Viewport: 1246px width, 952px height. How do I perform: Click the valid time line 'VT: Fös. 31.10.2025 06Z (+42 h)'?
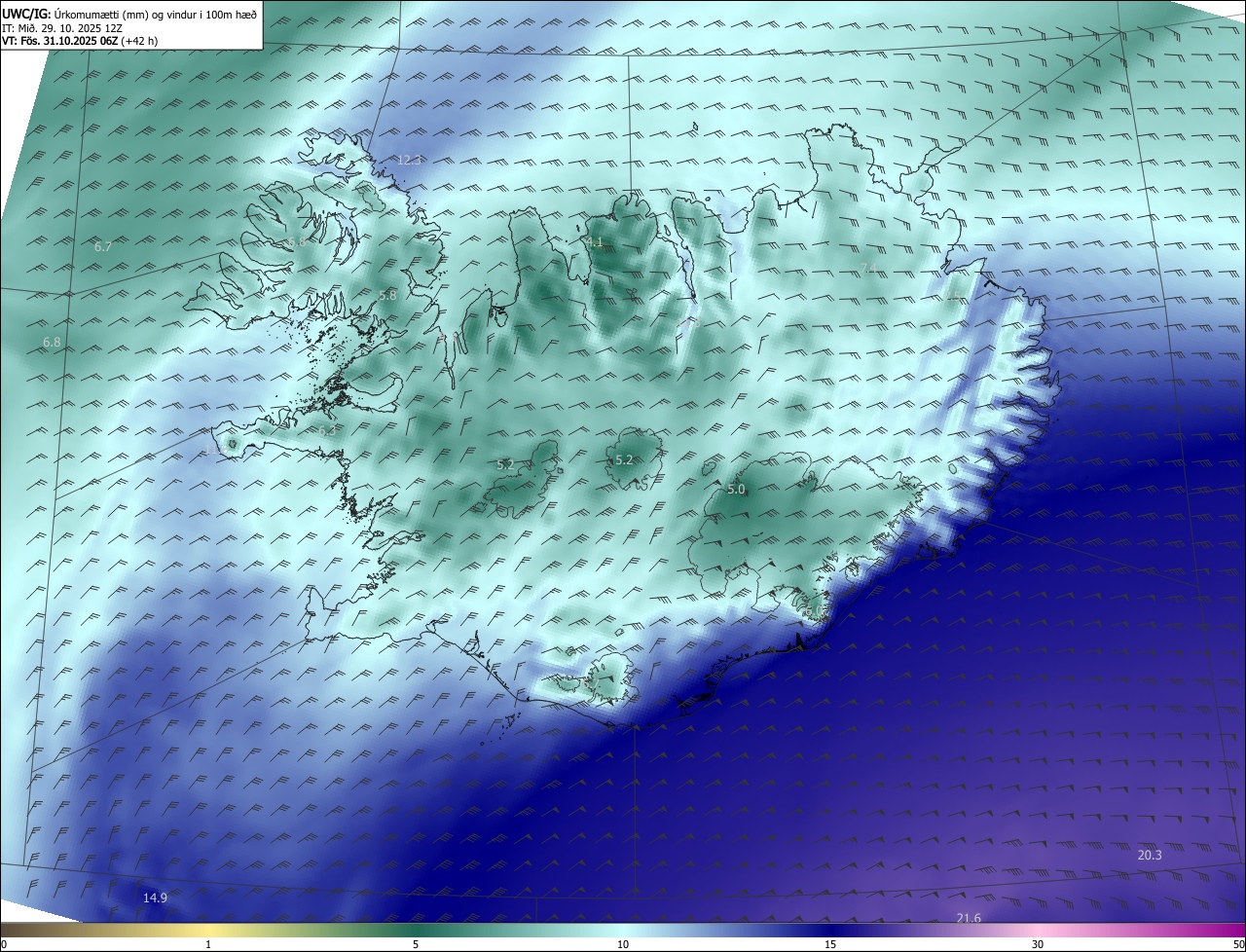pos(80,41)
